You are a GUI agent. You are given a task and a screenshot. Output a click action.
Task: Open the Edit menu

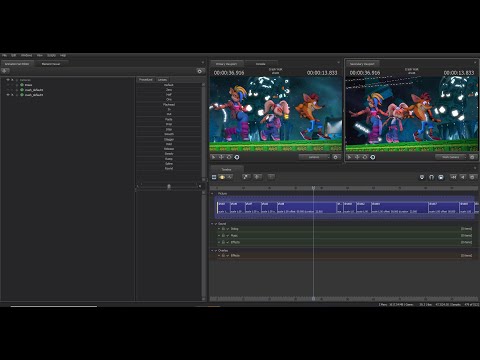click(14, 55)
